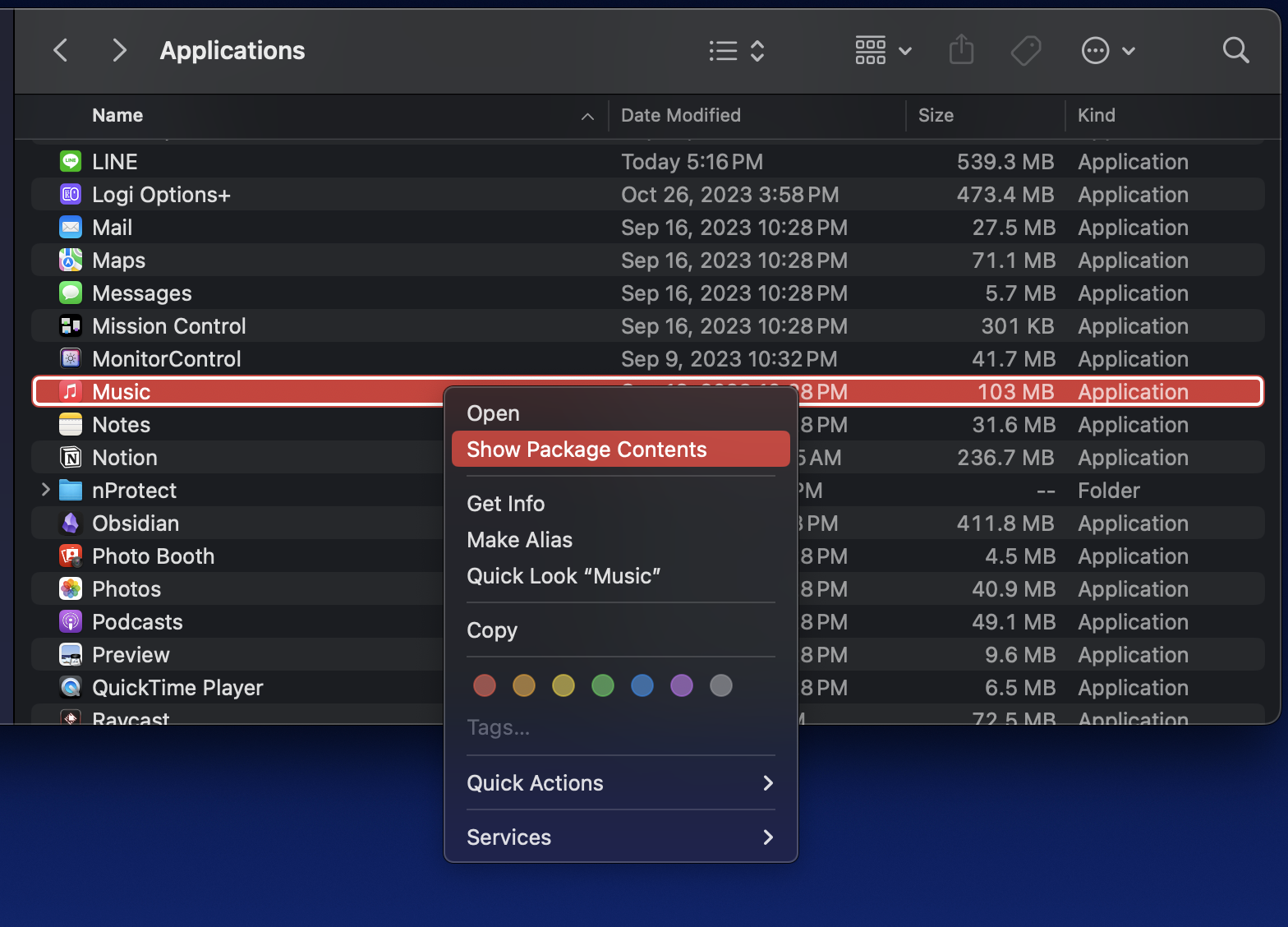
Task: Select the Mail app icon
Action: click(71, 227)
